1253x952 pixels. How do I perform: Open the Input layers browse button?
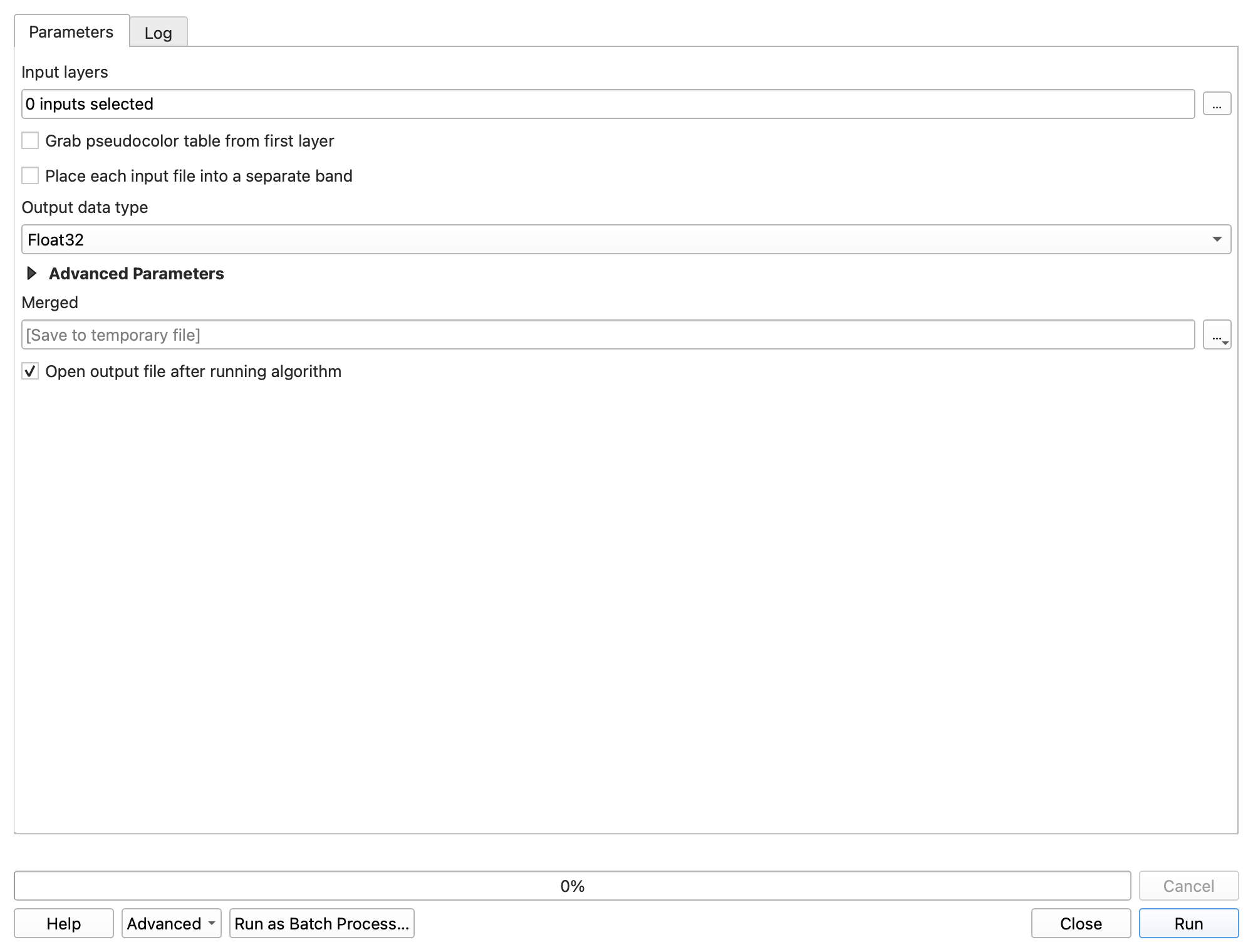pyautogui.click(x=1217, y=104)
